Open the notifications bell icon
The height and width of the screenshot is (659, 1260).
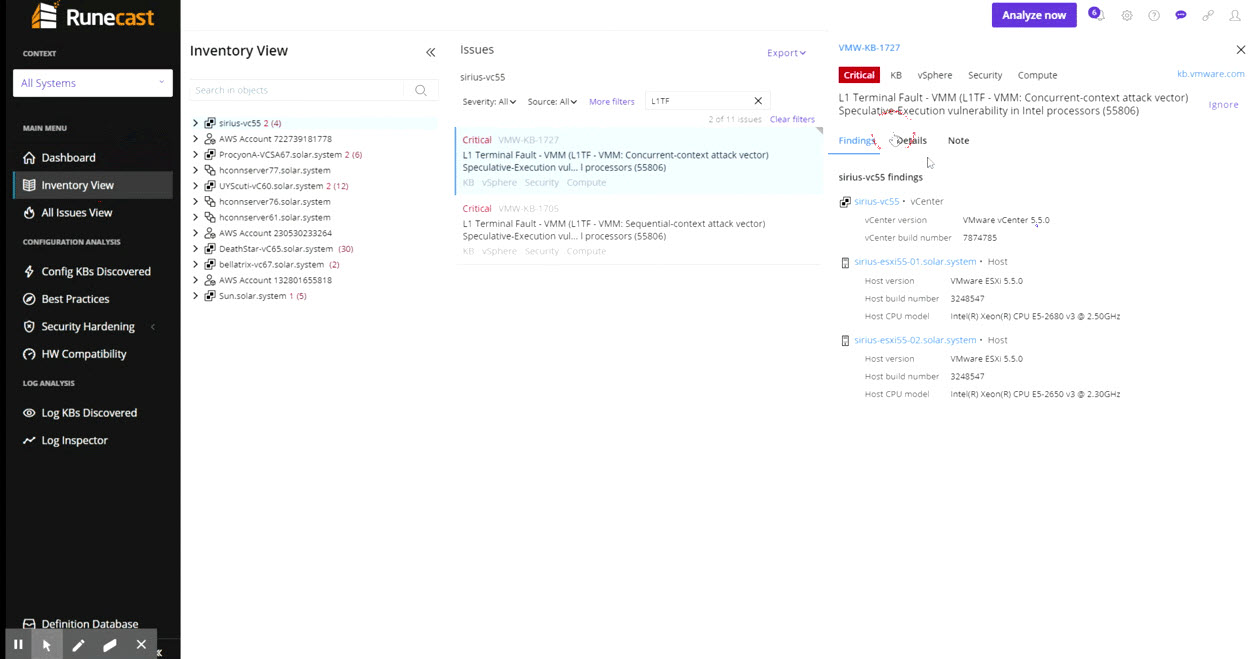(x=1099, y=16)
